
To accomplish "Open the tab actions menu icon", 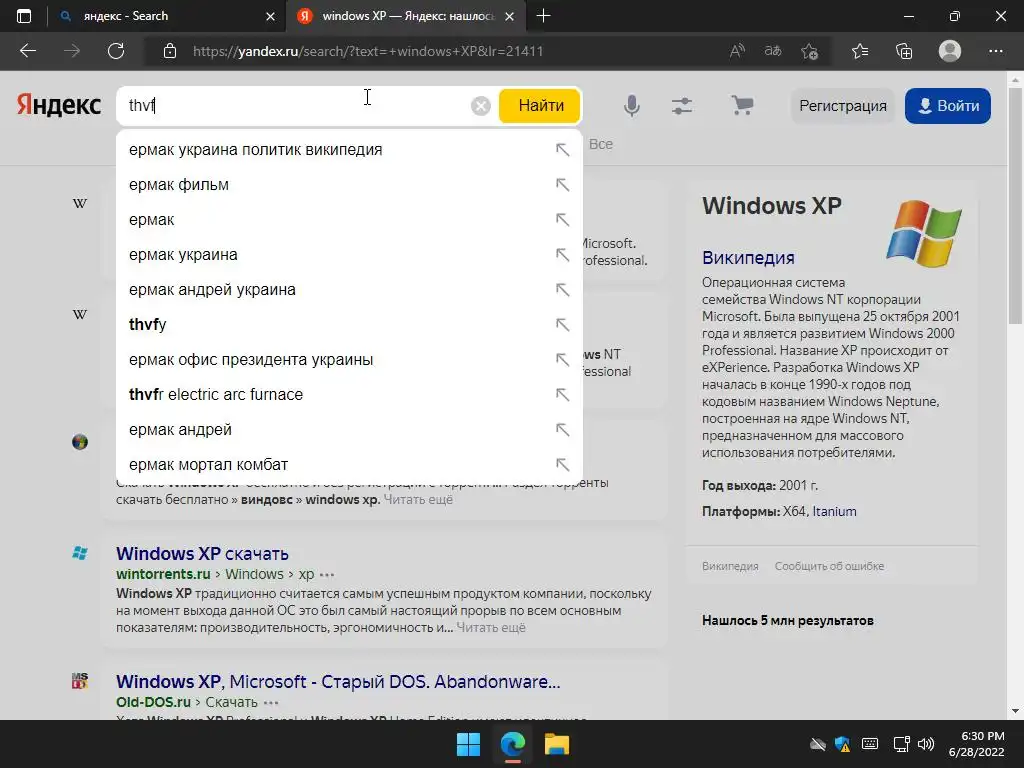I will click(24, 16).
